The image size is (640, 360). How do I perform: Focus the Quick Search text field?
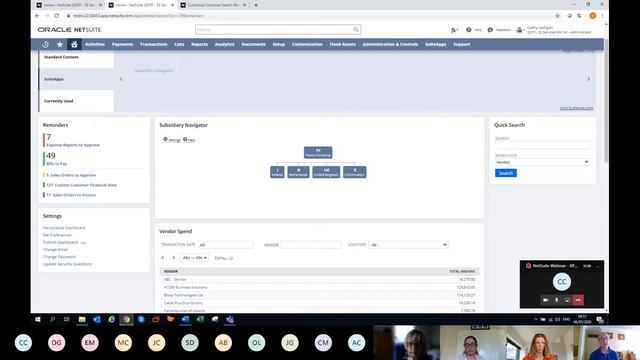point(542,145)
